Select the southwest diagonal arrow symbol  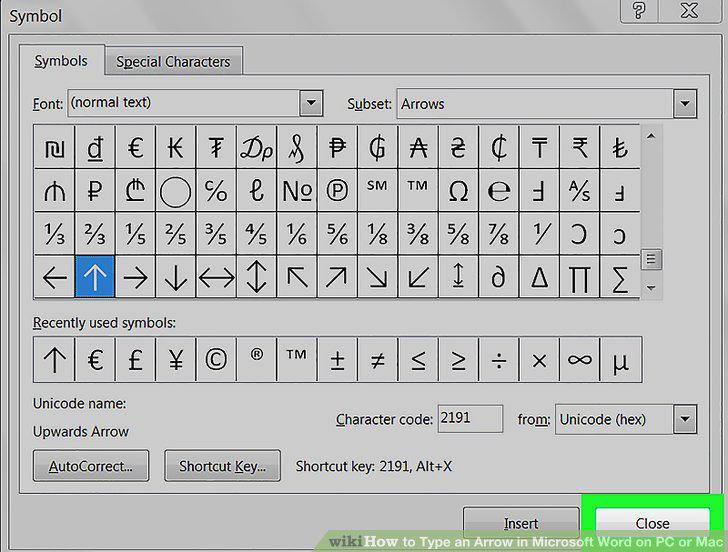418,277
